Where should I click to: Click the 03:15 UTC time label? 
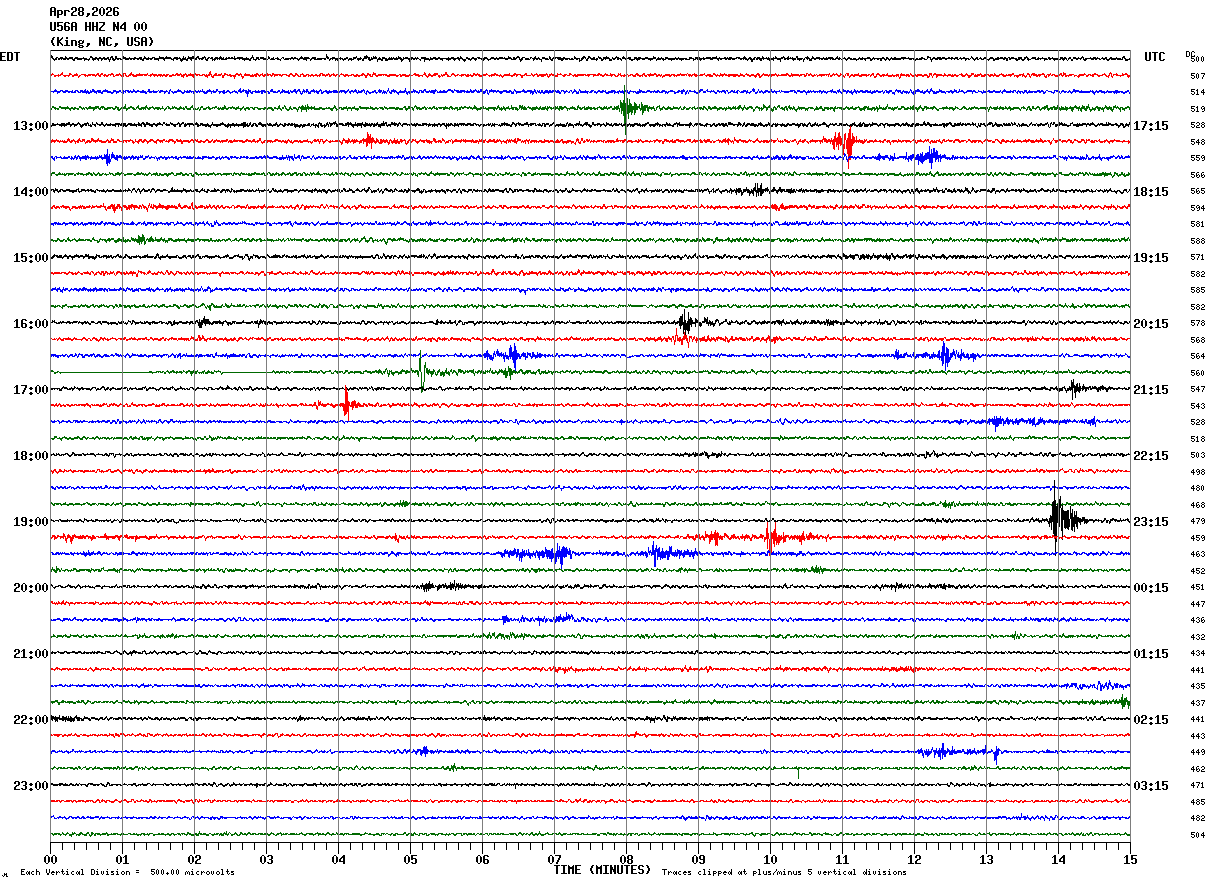pyautogui.click(x=1151, y=786)
